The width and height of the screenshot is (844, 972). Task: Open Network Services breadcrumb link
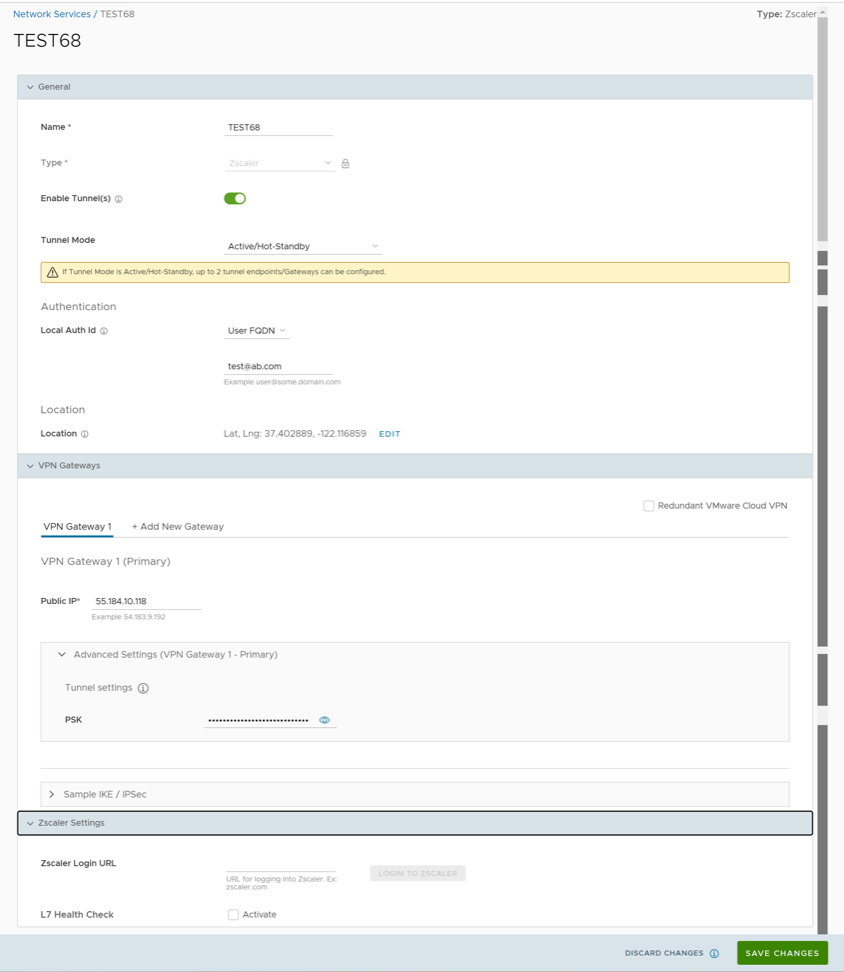coord(51,14)
